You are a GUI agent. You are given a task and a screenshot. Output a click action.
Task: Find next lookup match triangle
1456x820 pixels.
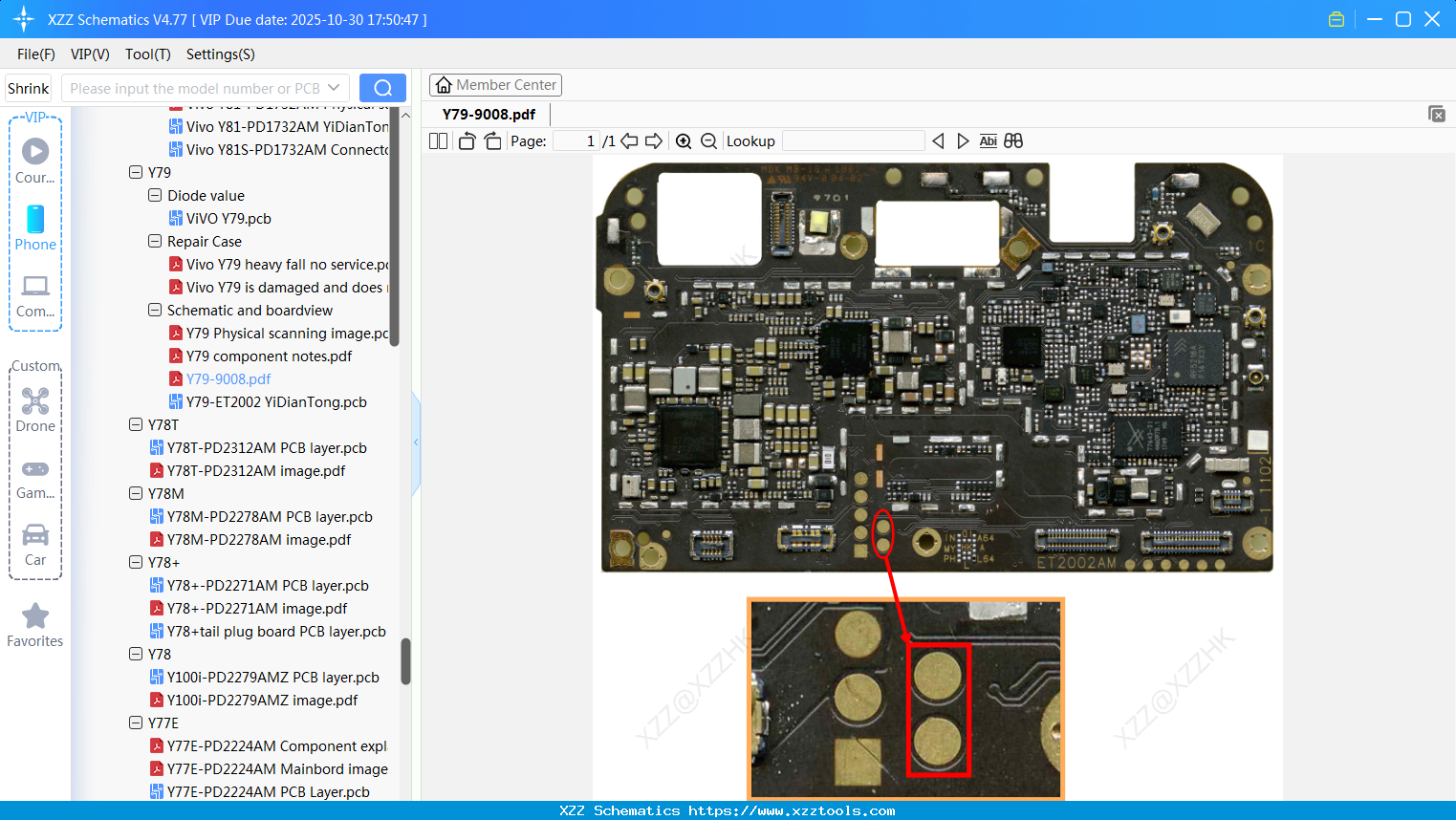[x=963, y=141]
